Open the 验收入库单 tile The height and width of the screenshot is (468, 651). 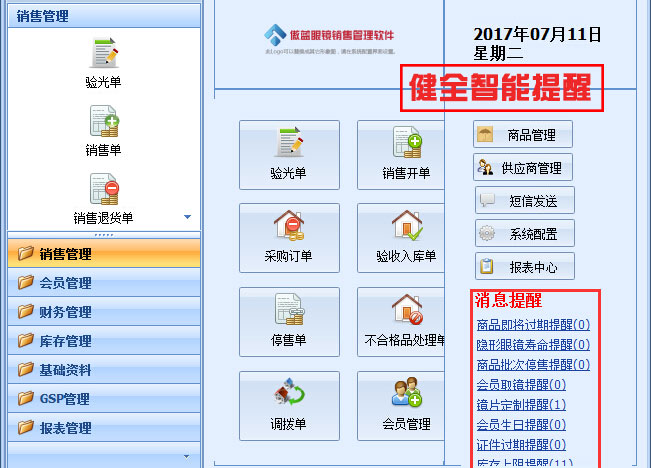click(406, 237)
